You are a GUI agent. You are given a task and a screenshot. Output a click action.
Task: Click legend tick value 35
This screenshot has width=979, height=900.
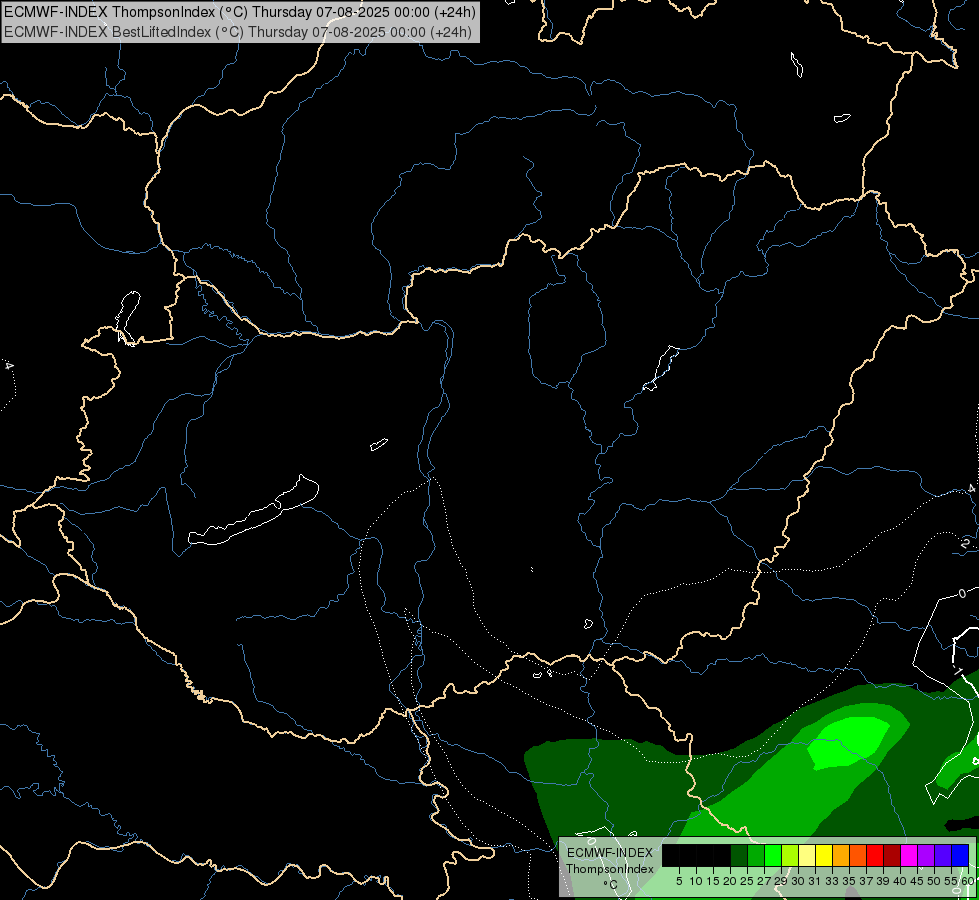[849, 881]
